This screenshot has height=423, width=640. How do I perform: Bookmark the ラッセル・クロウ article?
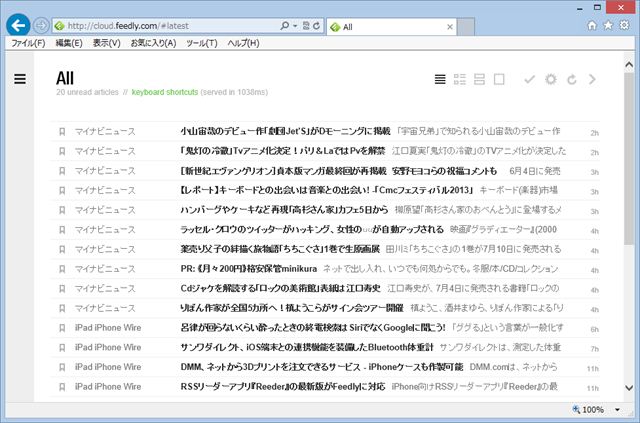coord(62,229)
